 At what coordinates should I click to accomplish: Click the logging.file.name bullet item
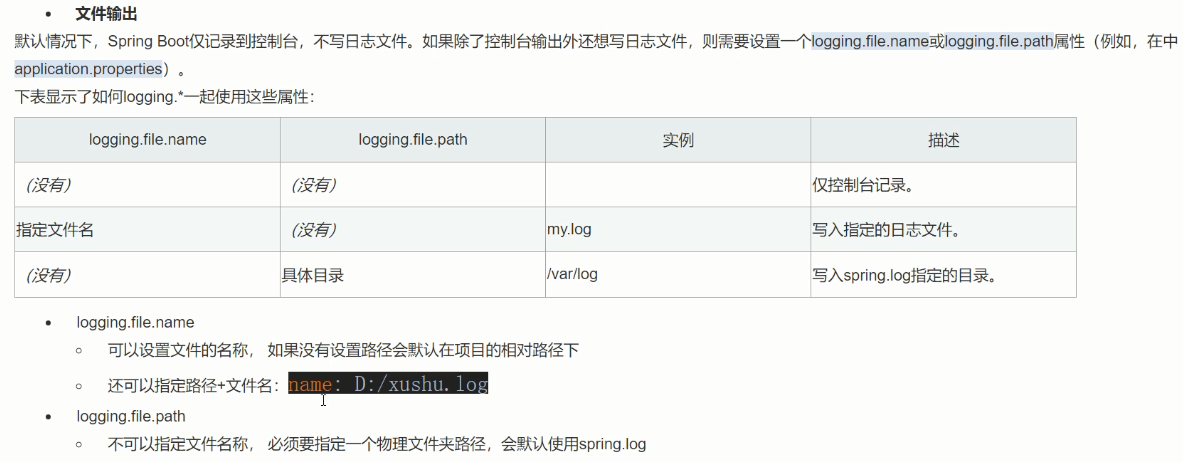coord(135,322)
